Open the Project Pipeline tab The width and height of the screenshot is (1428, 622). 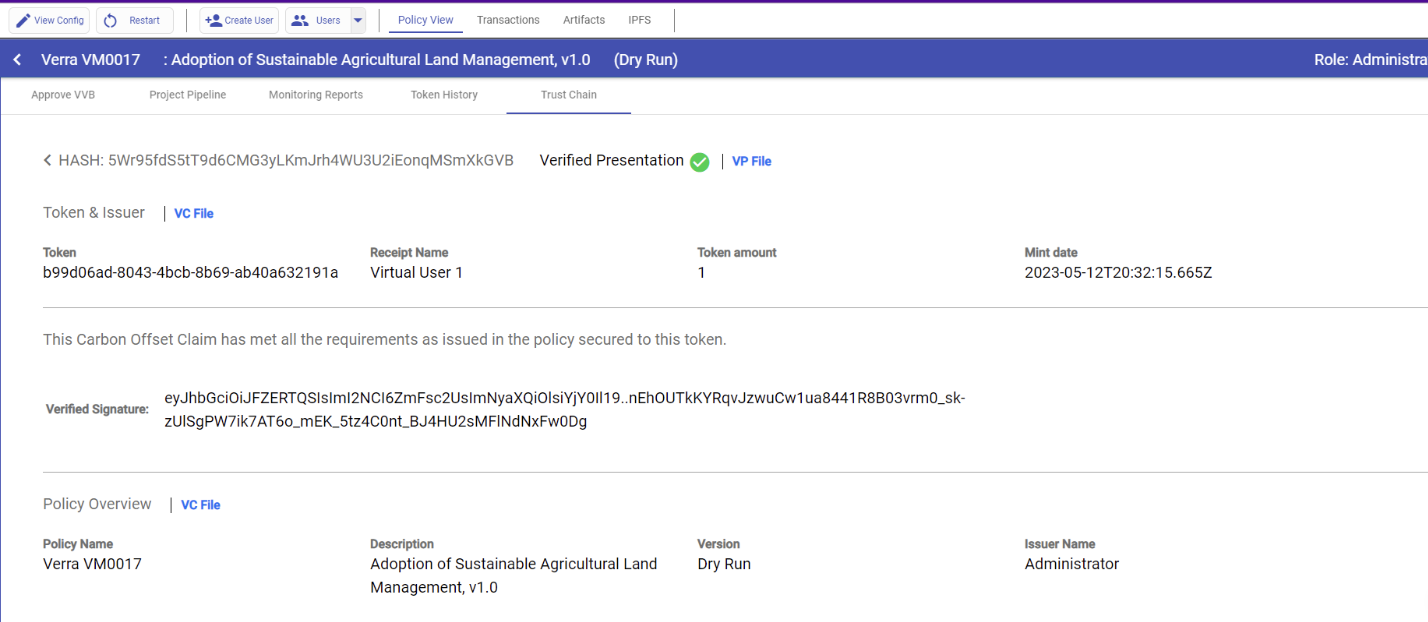coord(188,95)
